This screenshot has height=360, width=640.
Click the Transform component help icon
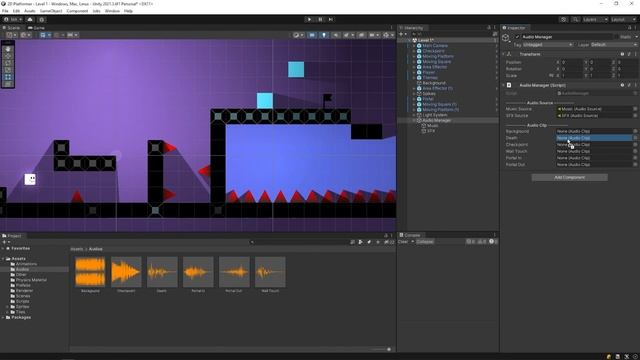(x=622, y=54)
